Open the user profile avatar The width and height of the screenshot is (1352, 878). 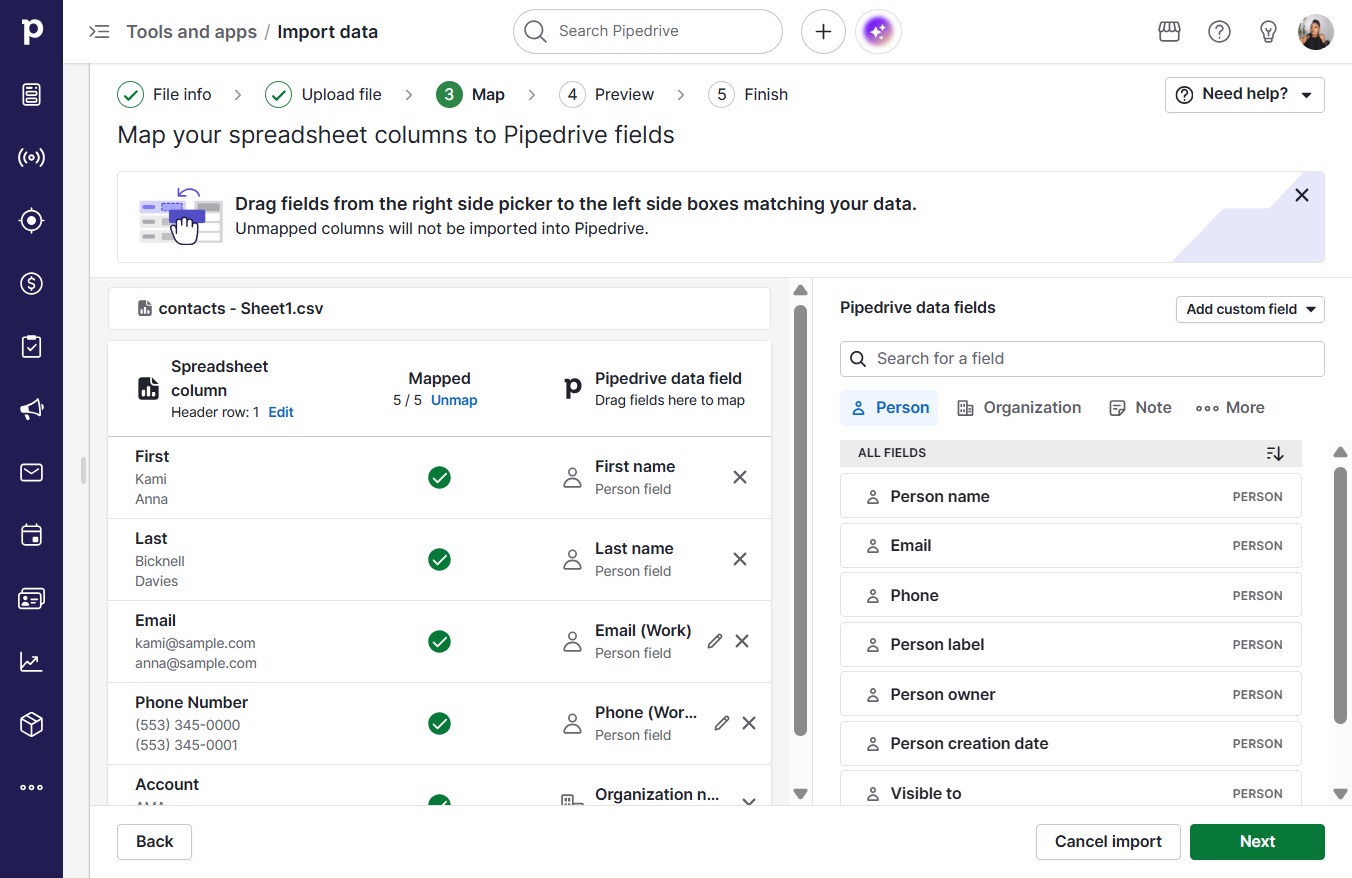[x=1315, y=32]
